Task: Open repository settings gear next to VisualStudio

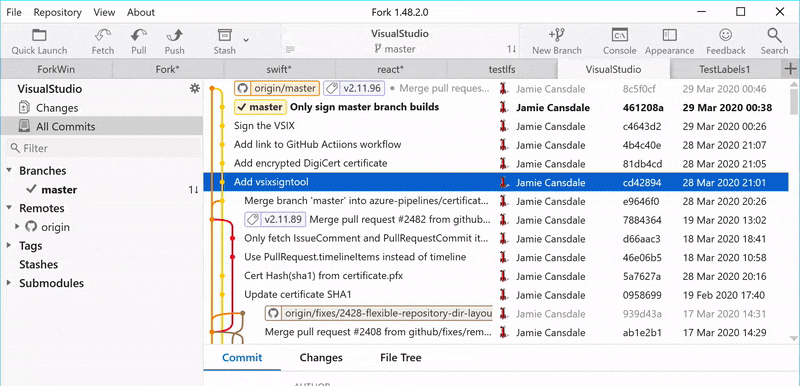Action: [194, 89]
